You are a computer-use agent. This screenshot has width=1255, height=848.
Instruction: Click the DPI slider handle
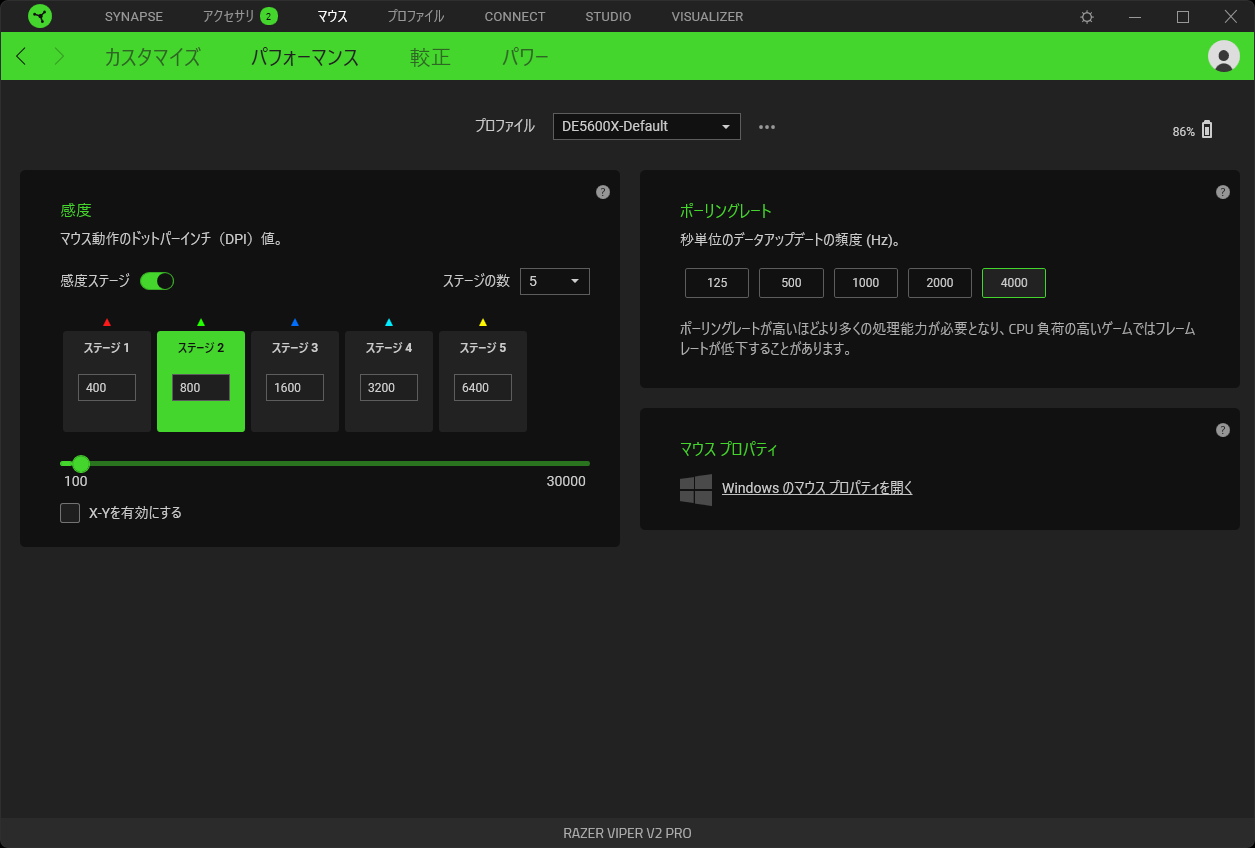81,463
